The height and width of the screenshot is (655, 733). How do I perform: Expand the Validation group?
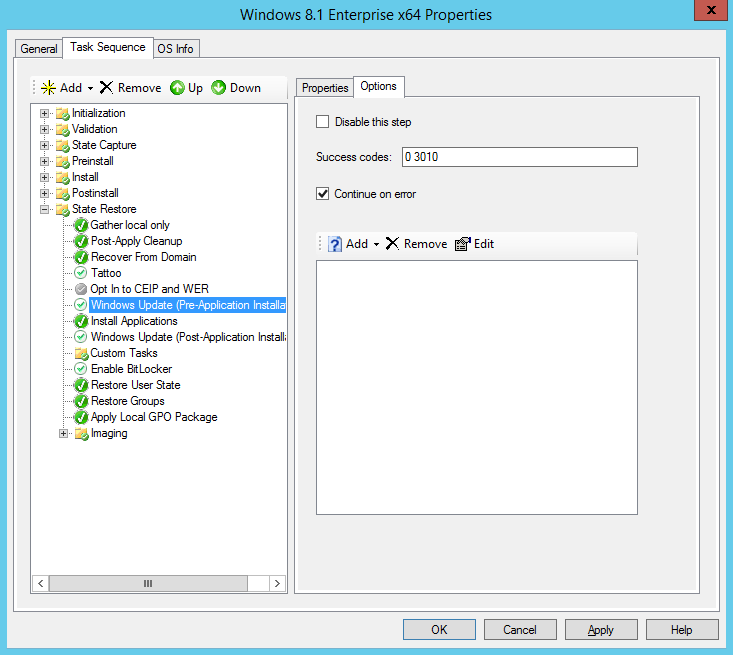(44, 130)
